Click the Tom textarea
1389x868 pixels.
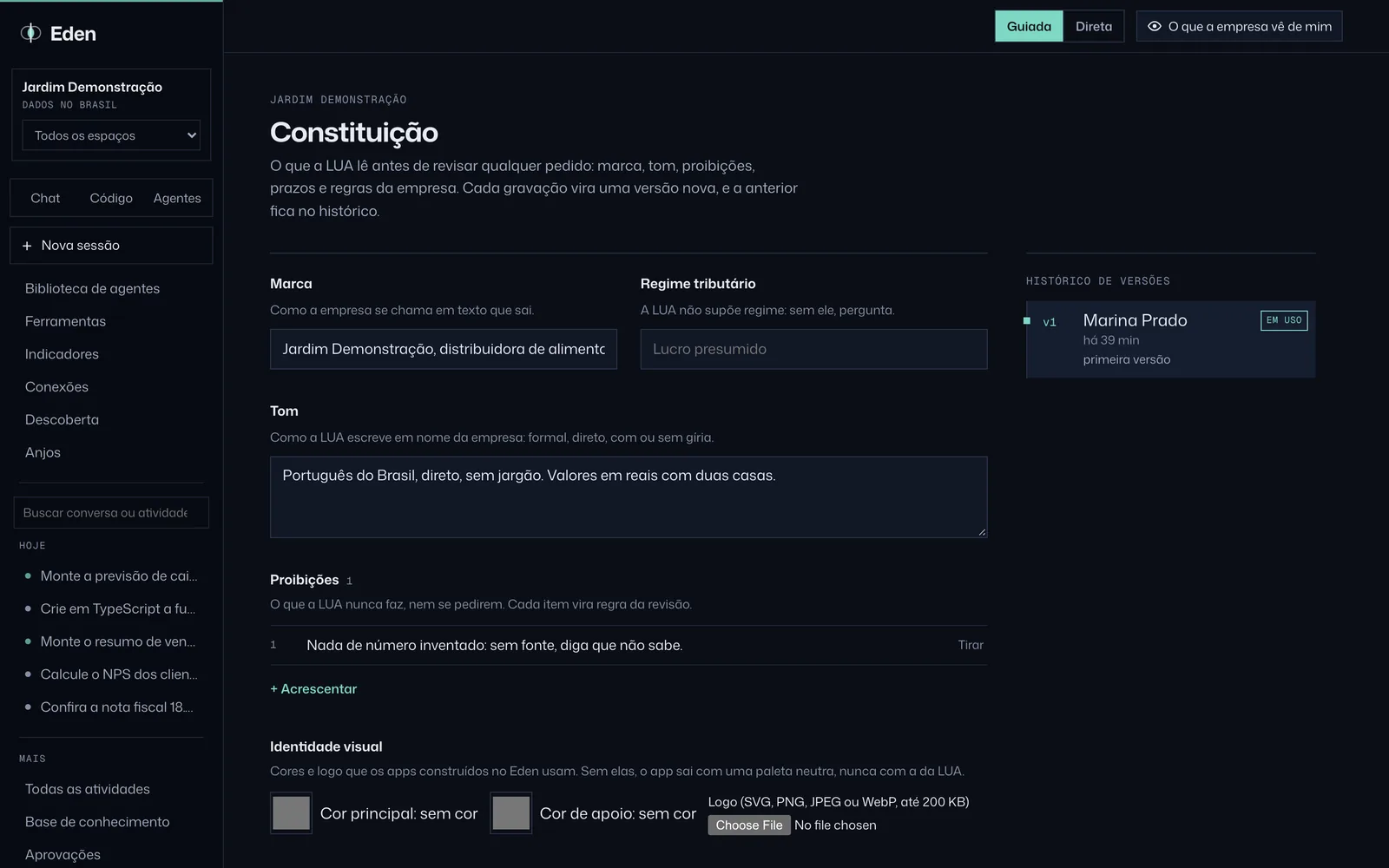(x=629, y=496)
